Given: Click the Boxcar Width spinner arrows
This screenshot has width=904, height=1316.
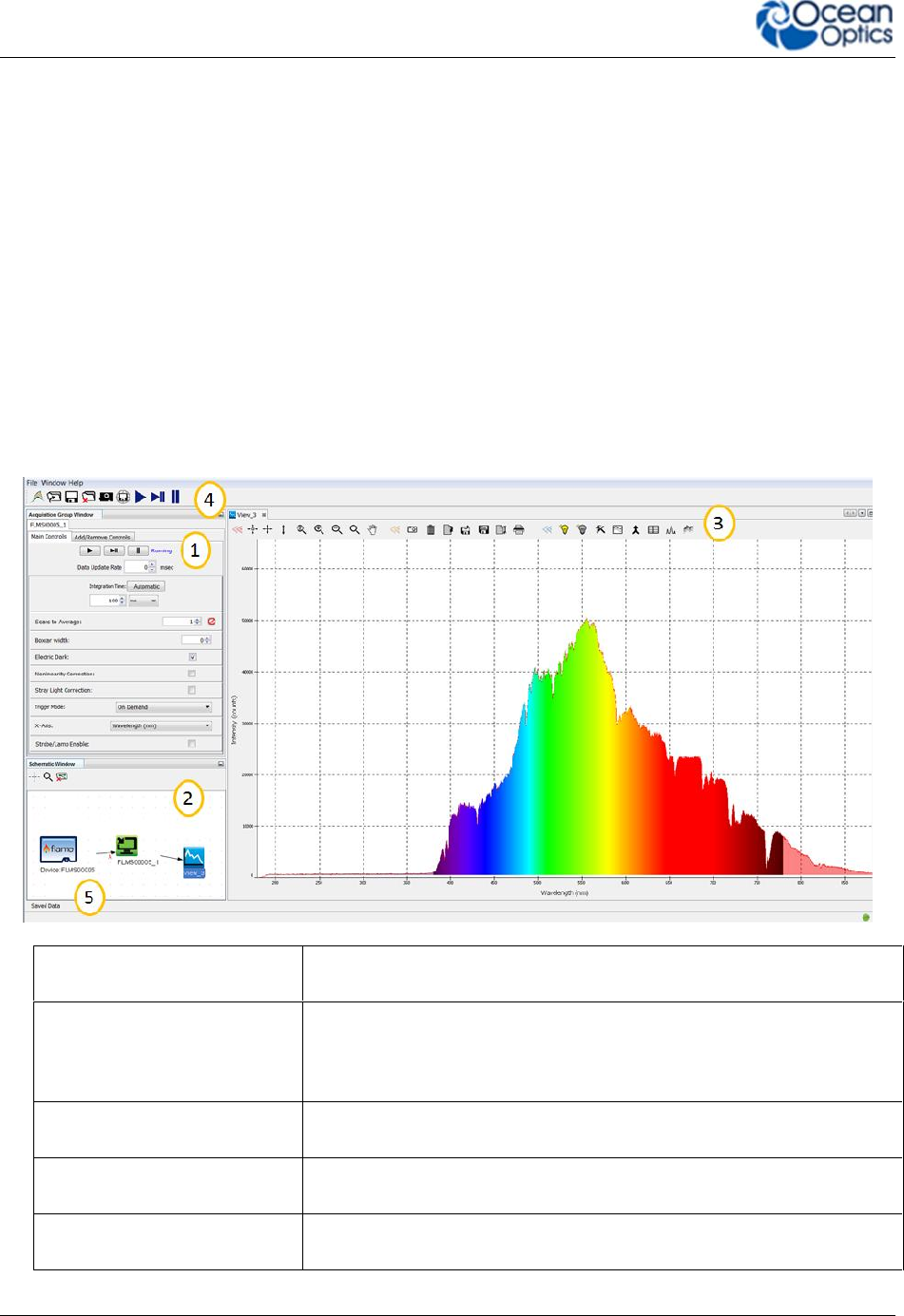Looking at the screenshot, I should click(x=206, y=640).
